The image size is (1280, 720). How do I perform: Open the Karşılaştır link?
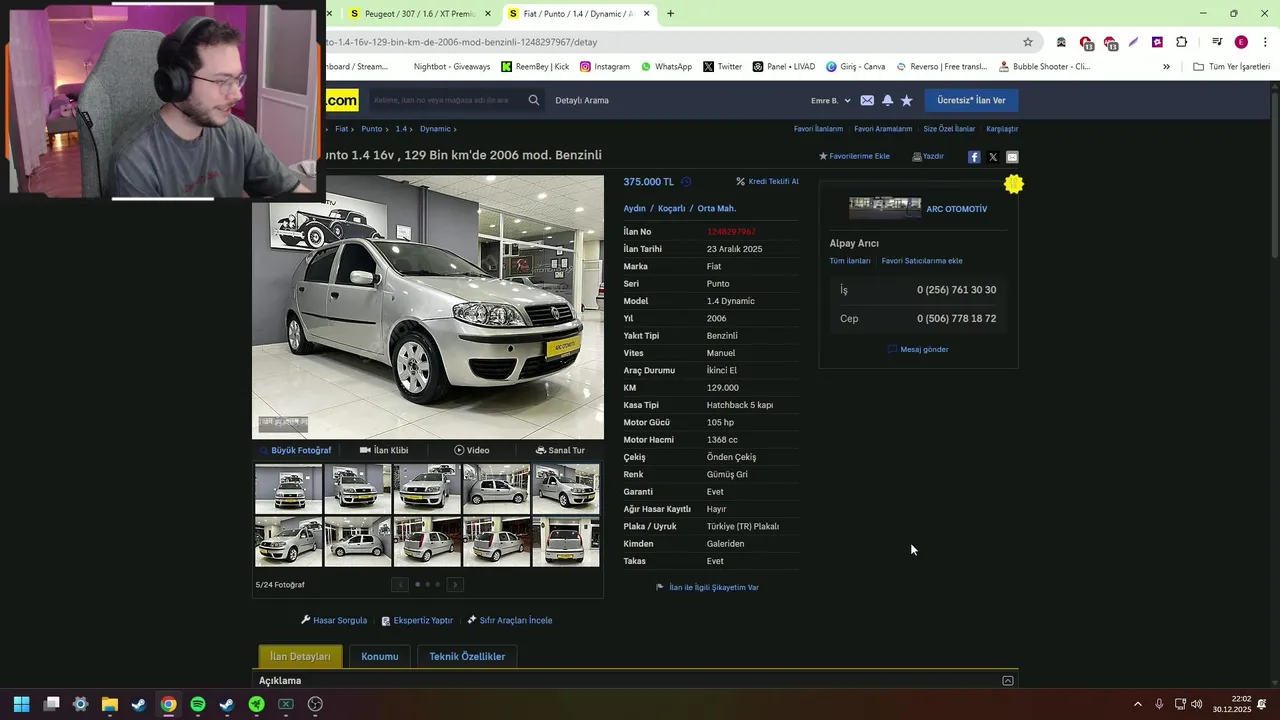(x=1002, y=129)
